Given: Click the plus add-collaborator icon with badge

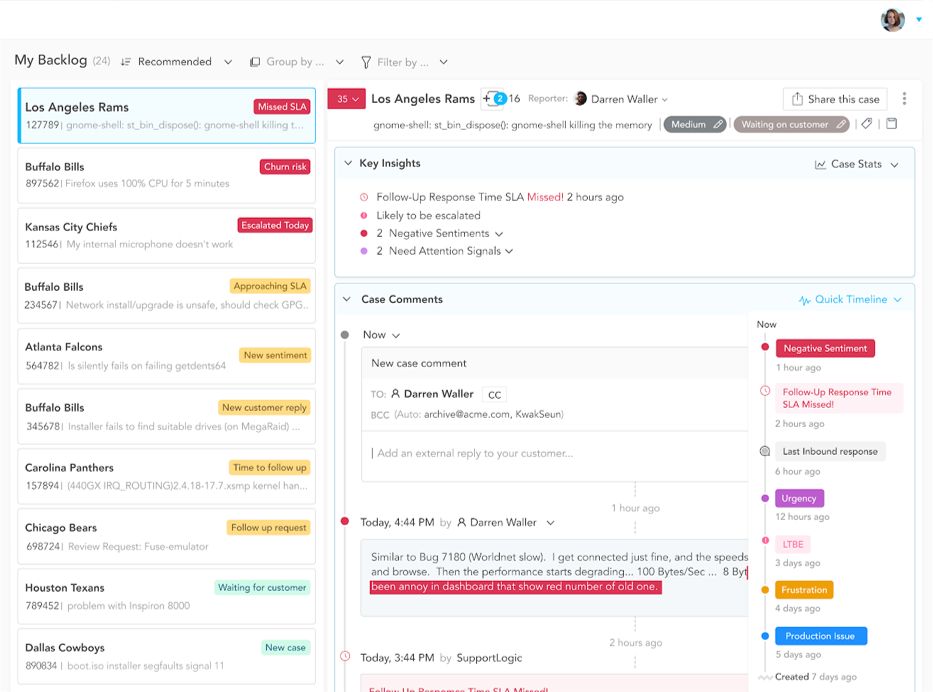Looking at the screenshot, I should 494,98.
